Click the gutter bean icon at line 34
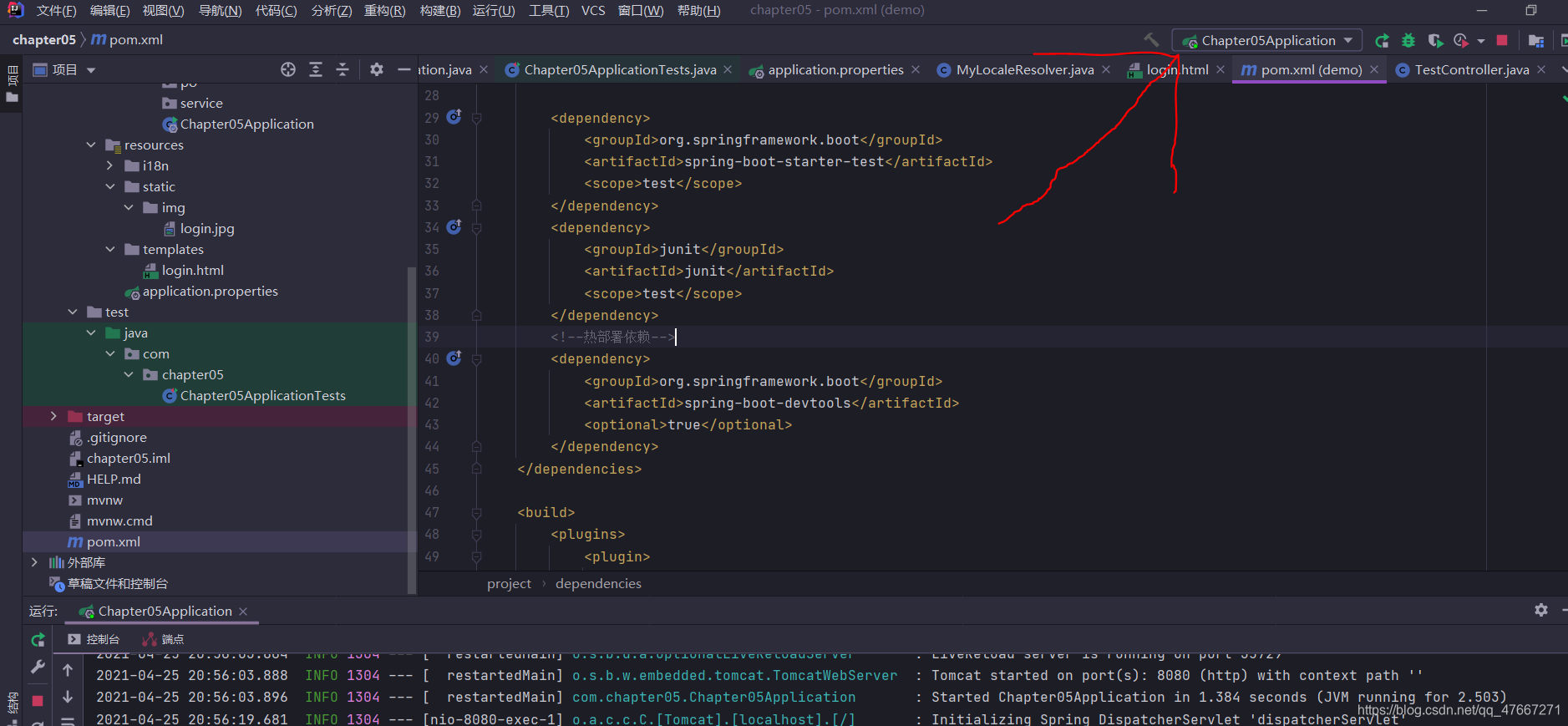The image size is (1568, 726). pos(454,226)
